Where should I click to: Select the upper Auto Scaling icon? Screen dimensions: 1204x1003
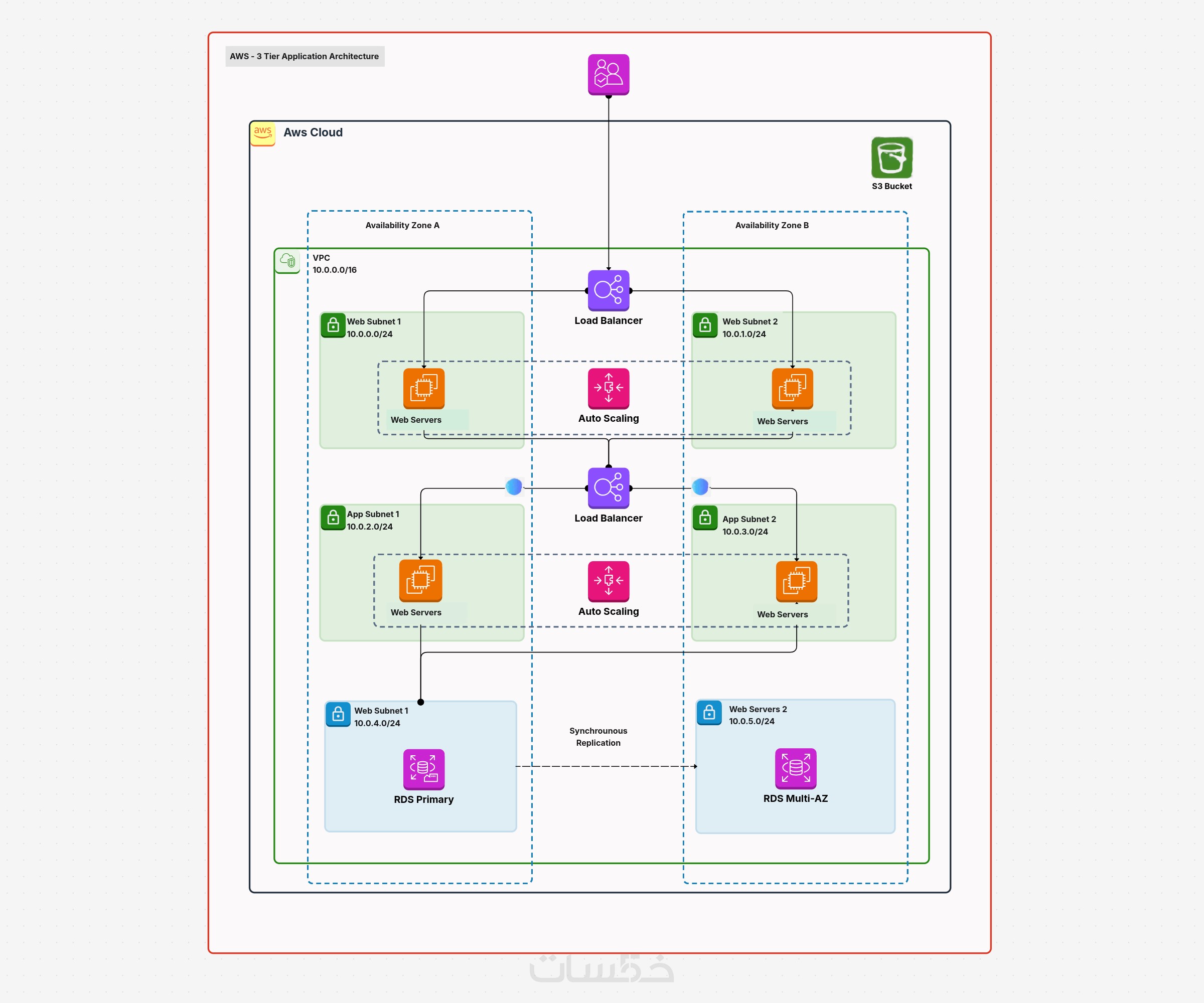(x=609, y=388)
